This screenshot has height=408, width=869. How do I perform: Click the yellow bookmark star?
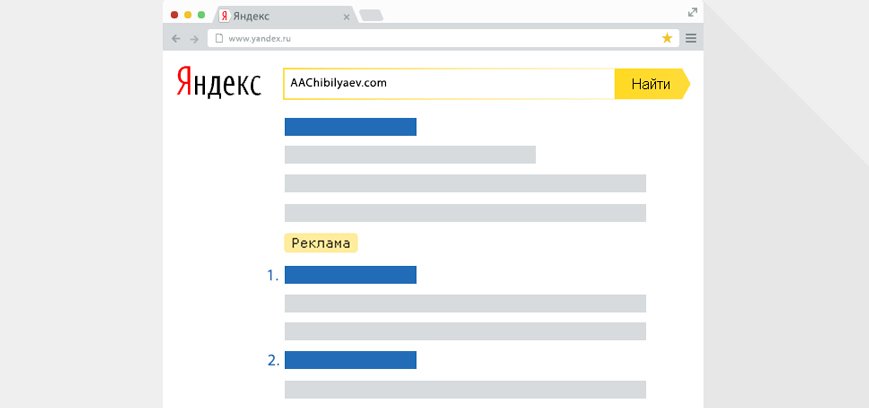click(667, 38)
